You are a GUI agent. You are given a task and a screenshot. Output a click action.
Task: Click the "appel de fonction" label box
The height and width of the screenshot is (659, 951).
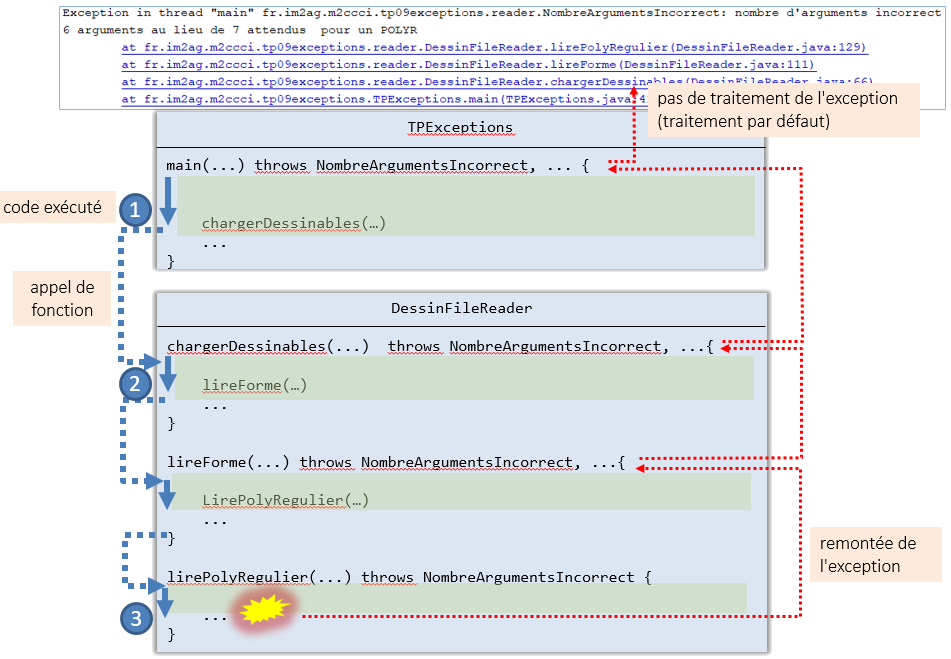click(62, 298)
